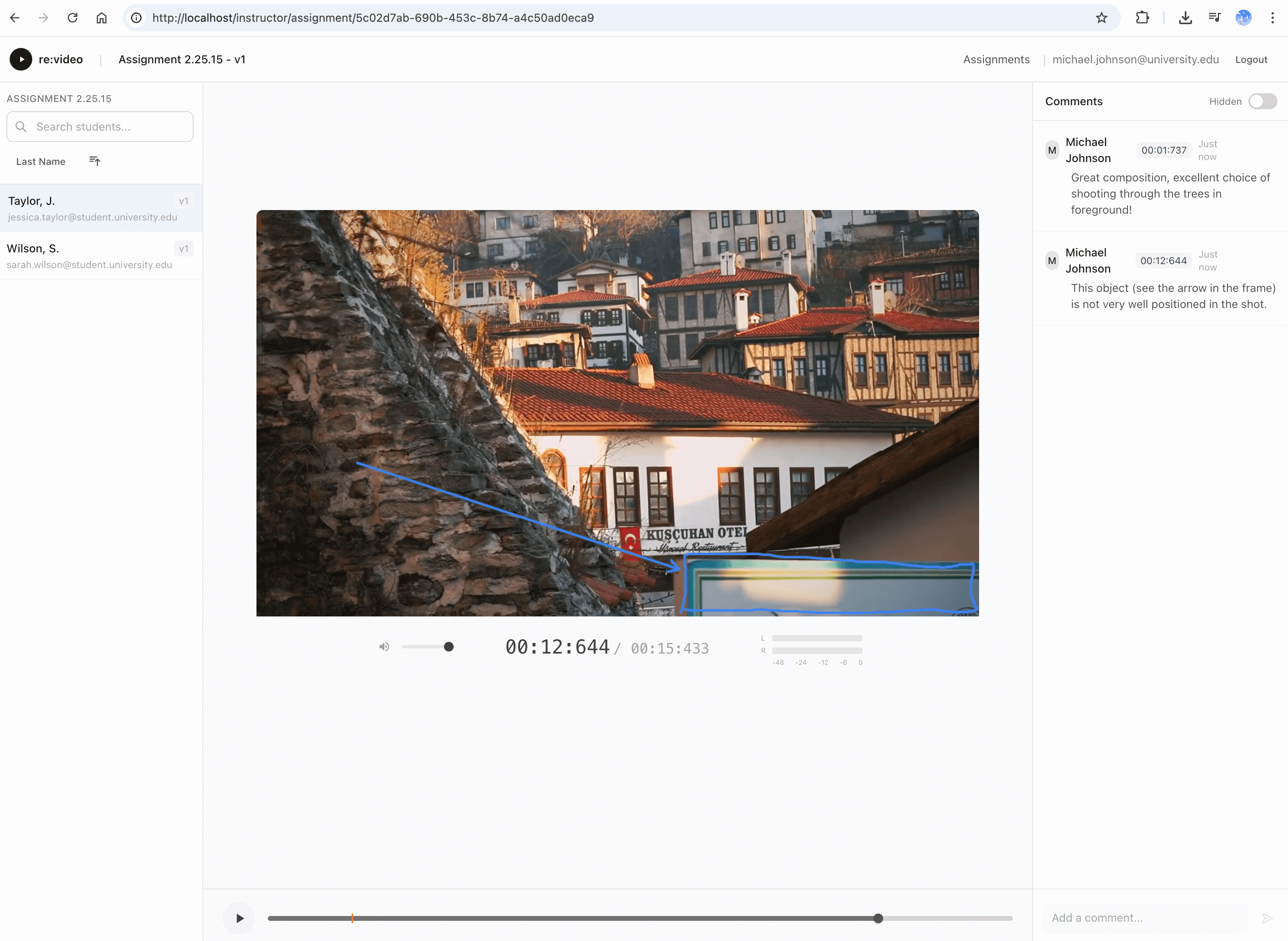Open Chrome's three-dot menu
Image resolution: width=1288 pixels, height=941 pixels.
click(x=1273, y=18)
